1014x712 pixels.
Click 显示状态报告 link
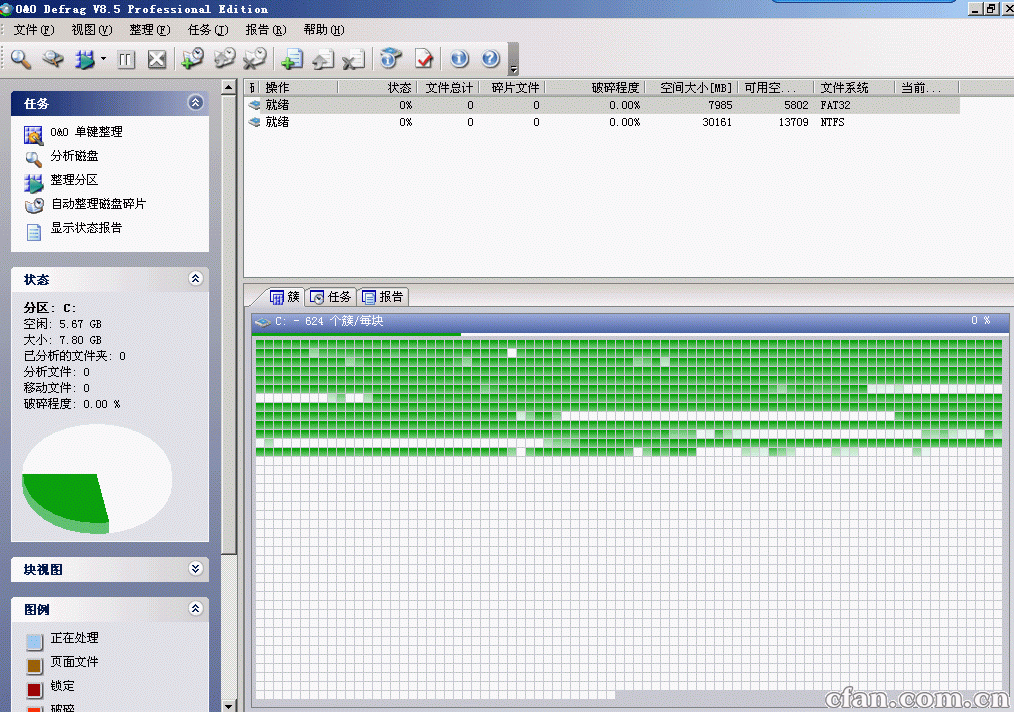(x=86, y=228)
